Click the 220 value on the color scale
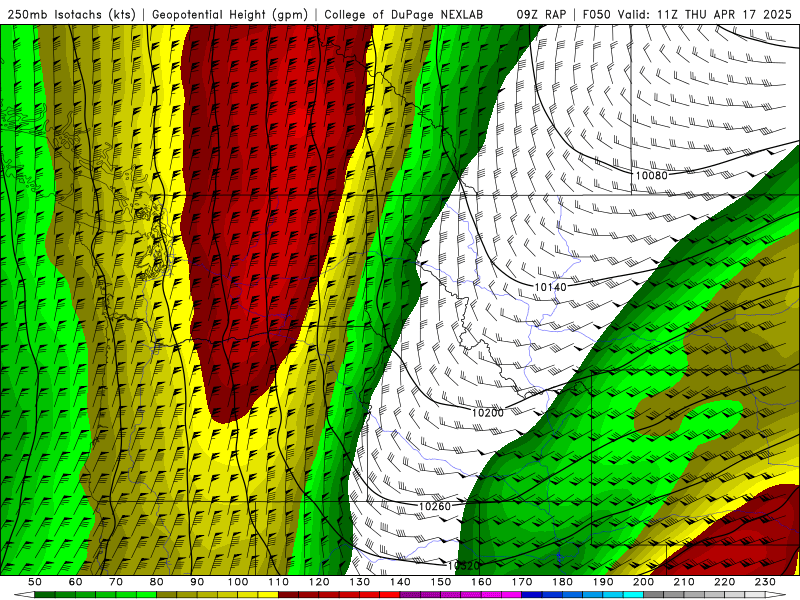 (x=725, y=582)
